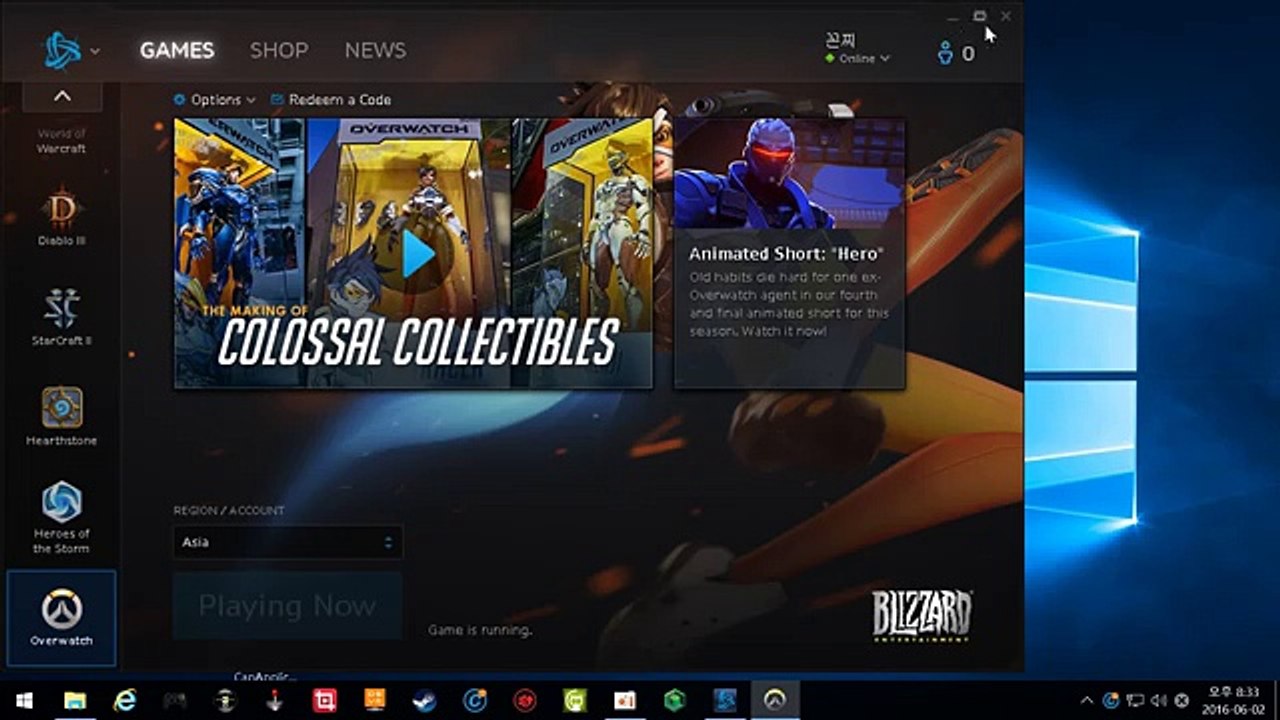Open the game controller taskbar icon
Image resolution: width=1280 pixels, height=720 pixels.
(x=175, y=700)
